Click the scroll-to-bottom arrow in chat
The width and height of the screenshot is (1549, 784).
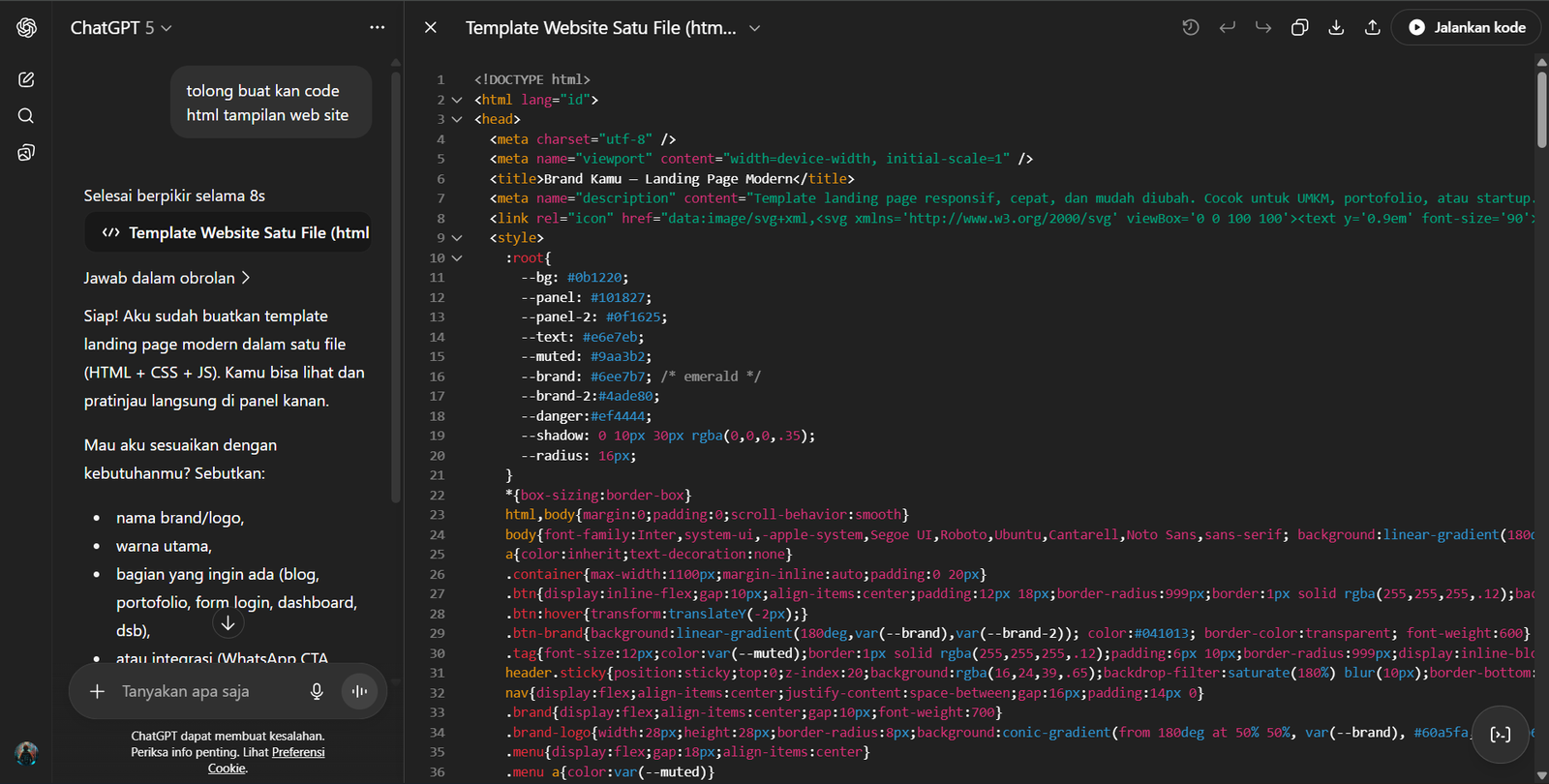tap(228, 623)
